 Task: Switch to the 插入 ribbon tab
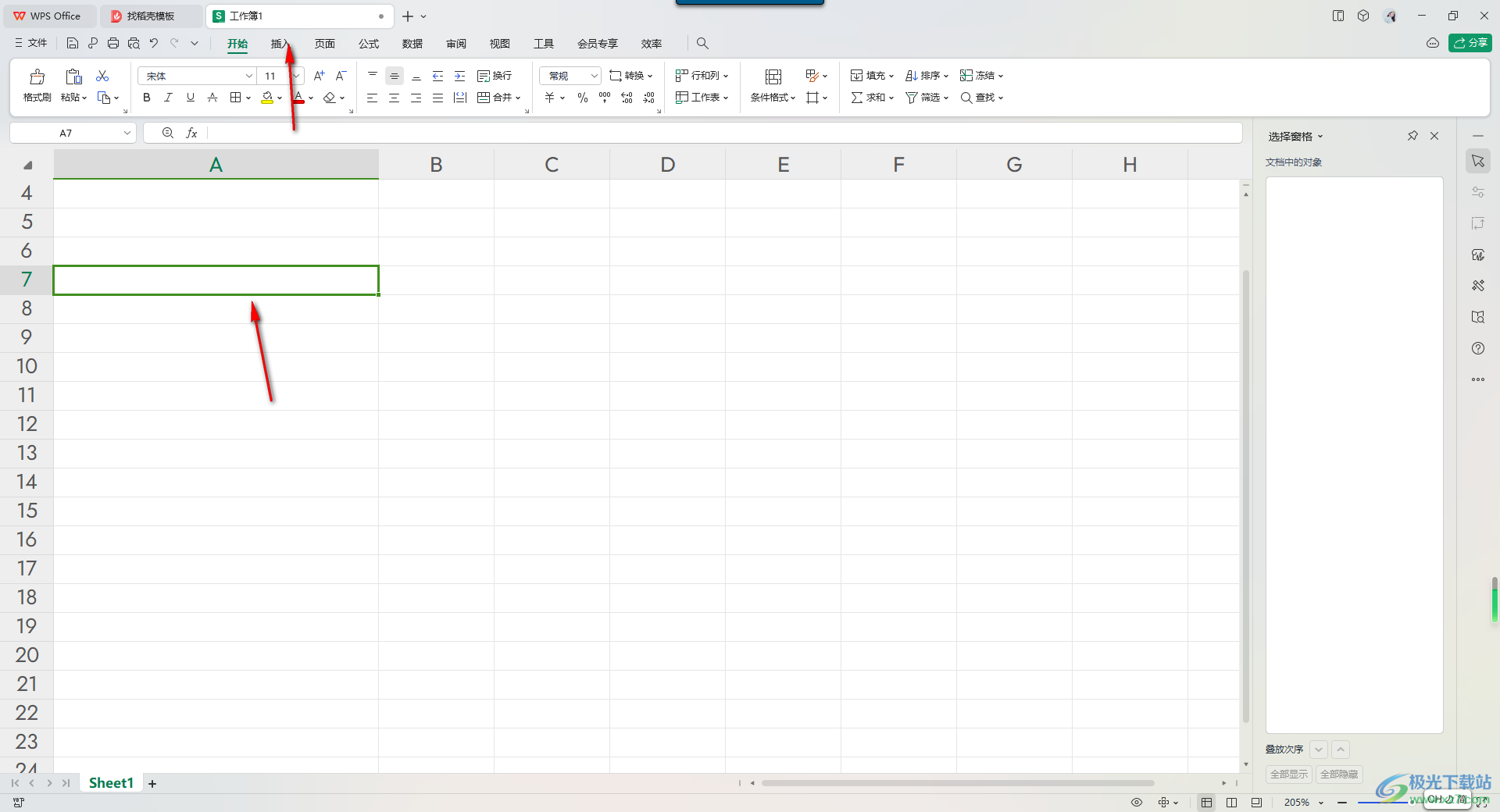point(280,44)
